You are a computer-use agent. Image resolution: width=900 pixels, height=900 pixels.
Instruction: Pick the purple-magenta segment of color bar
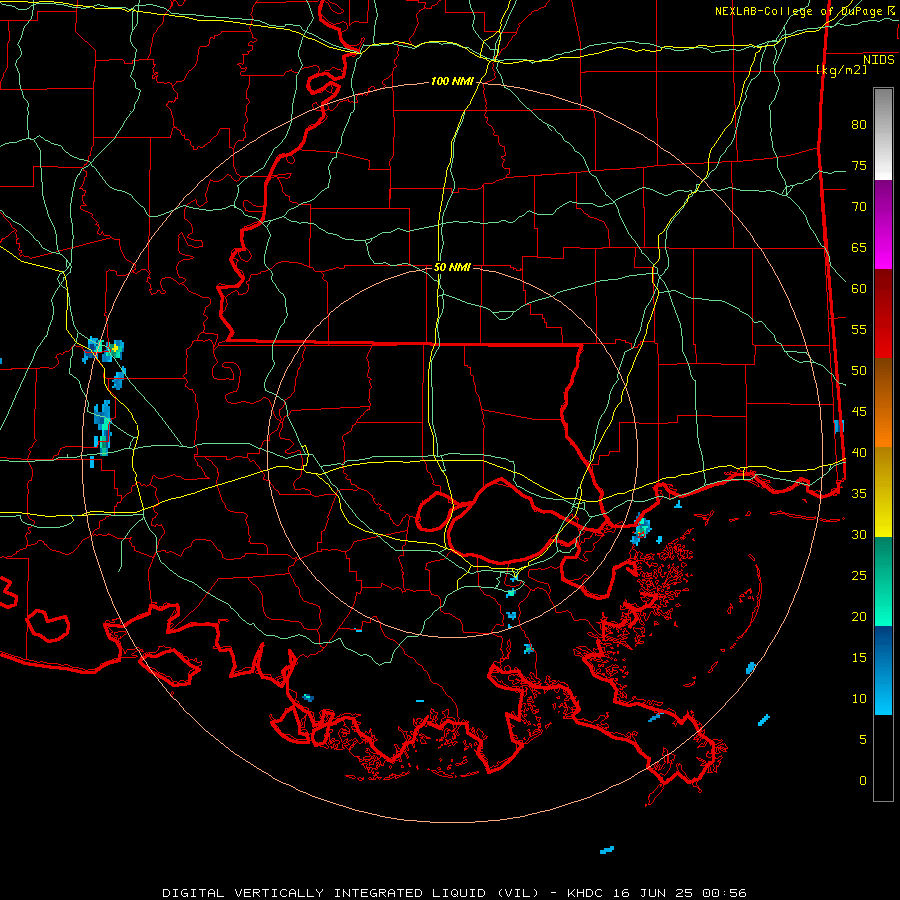(x=883, y=224)
